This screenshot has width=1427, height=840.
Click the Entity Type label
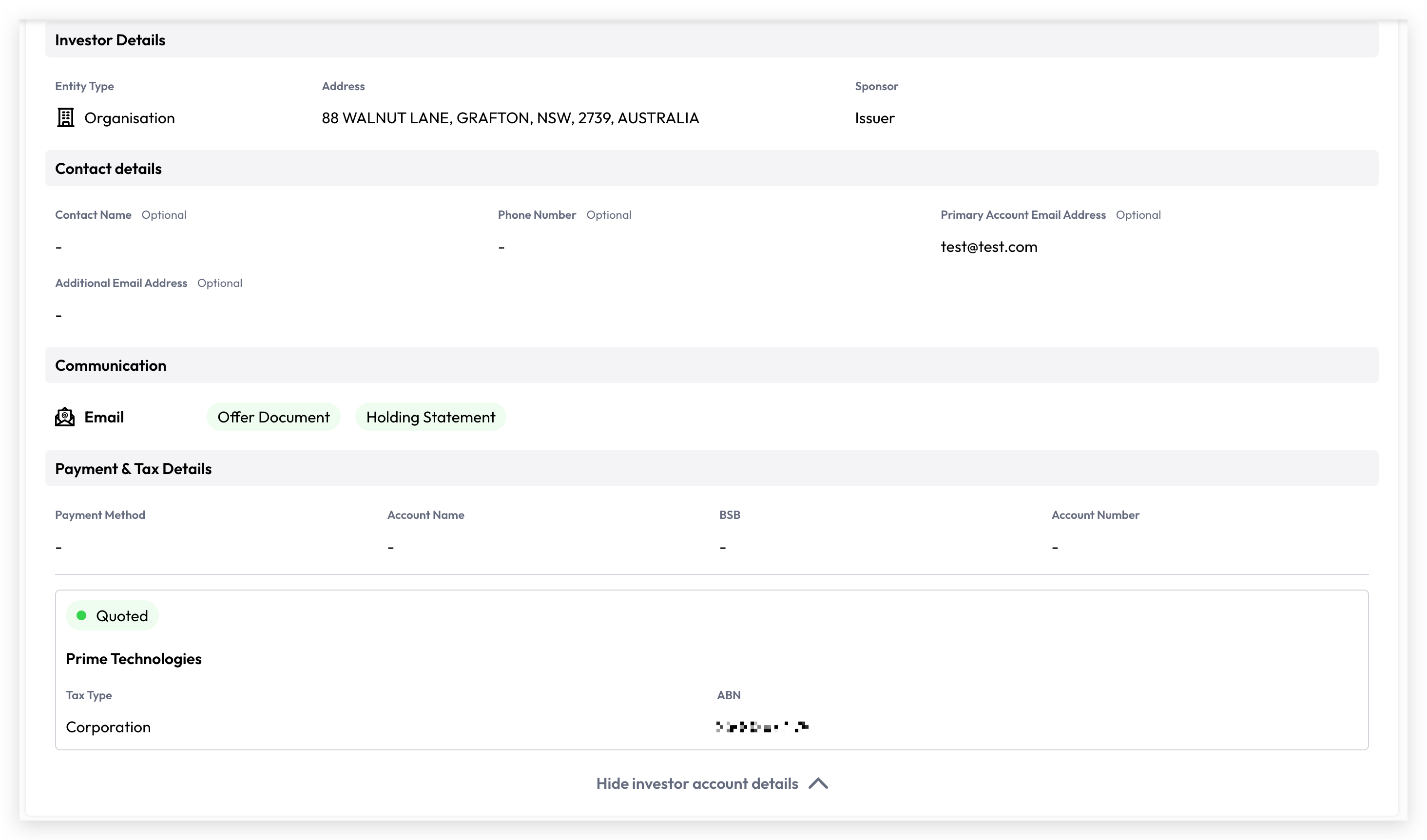[x=84, y=86]
